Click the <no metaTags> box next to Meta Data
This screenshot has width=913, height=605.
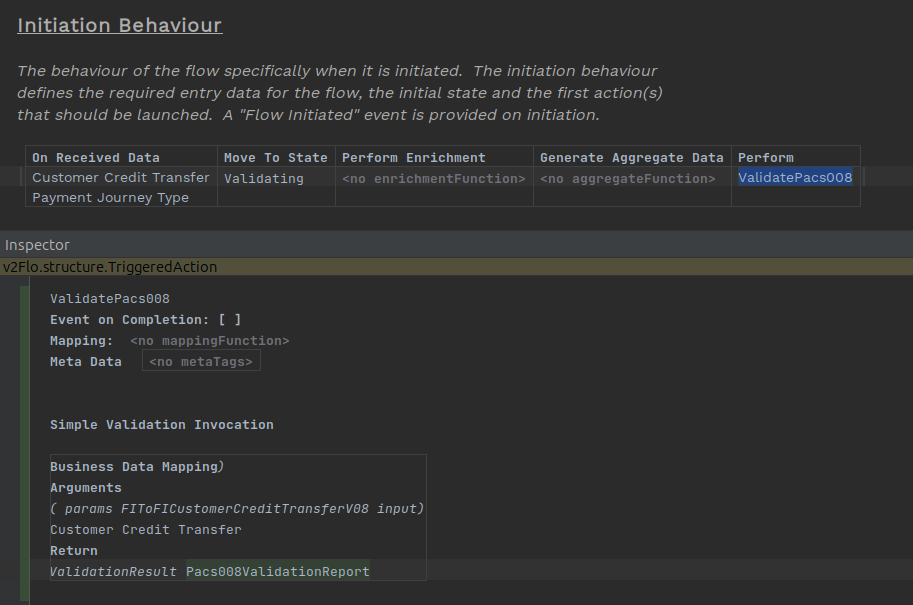(x=200, y=361)
